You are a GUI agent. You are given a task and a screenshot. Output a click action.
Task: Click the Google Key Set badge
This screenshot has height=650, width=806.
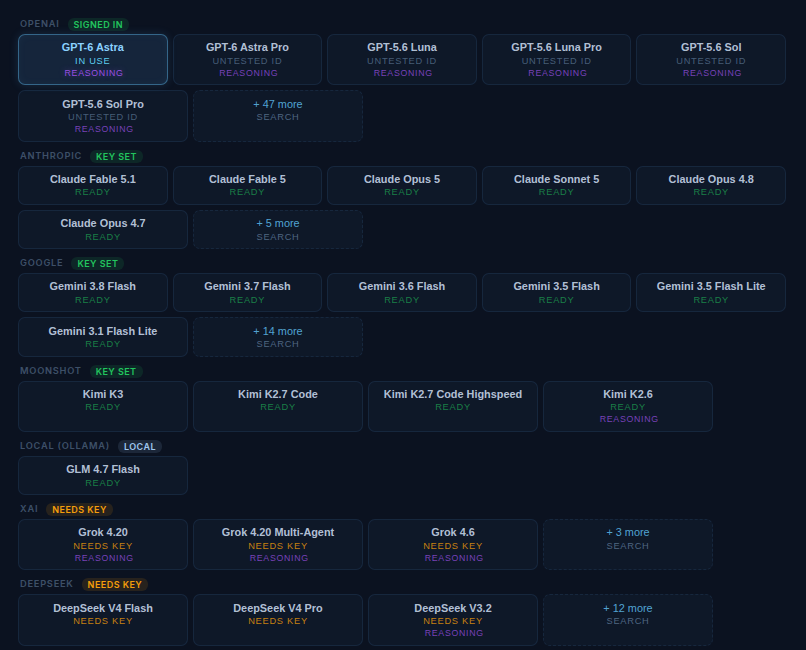point(98,264)
